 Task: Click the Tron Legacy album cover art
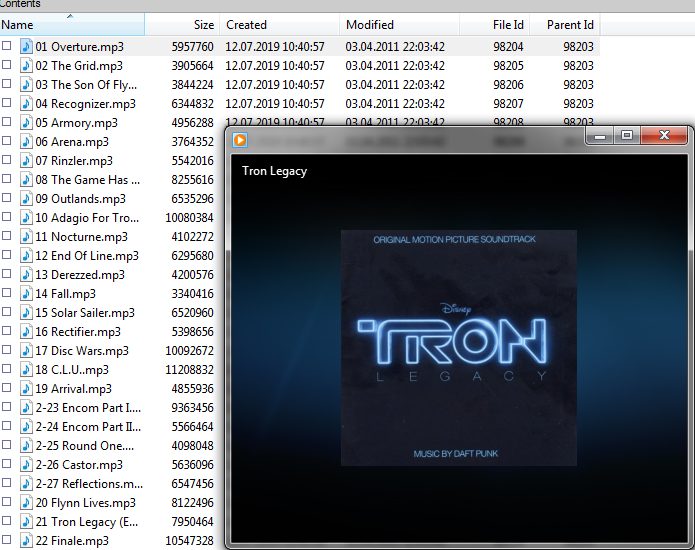point(459,348)
